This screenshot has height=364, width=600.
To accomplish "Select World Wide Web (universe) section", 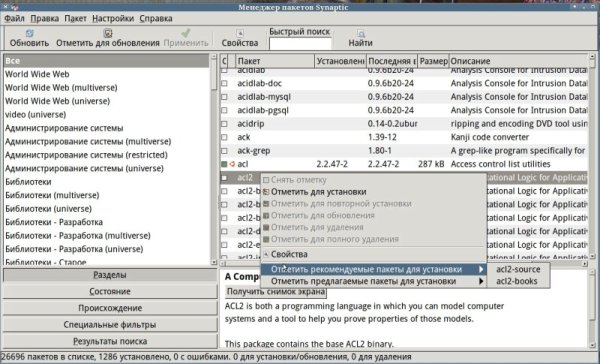I will pos(106,101).
